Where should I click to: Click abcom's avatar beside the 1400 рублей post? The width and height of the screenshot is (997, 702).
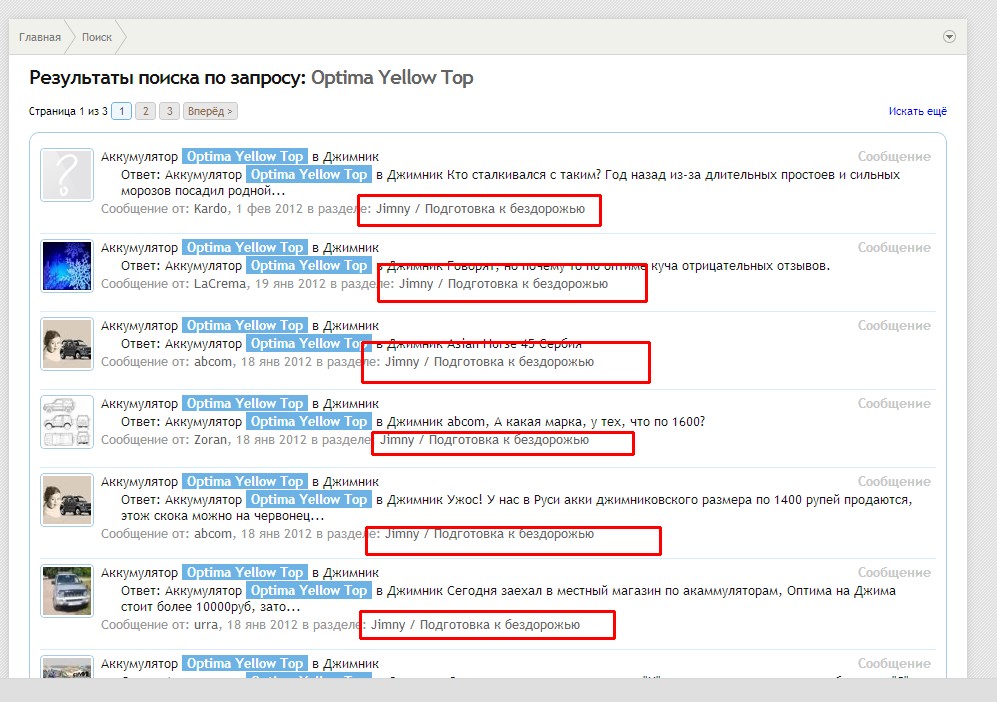click(x=67, y=500)
